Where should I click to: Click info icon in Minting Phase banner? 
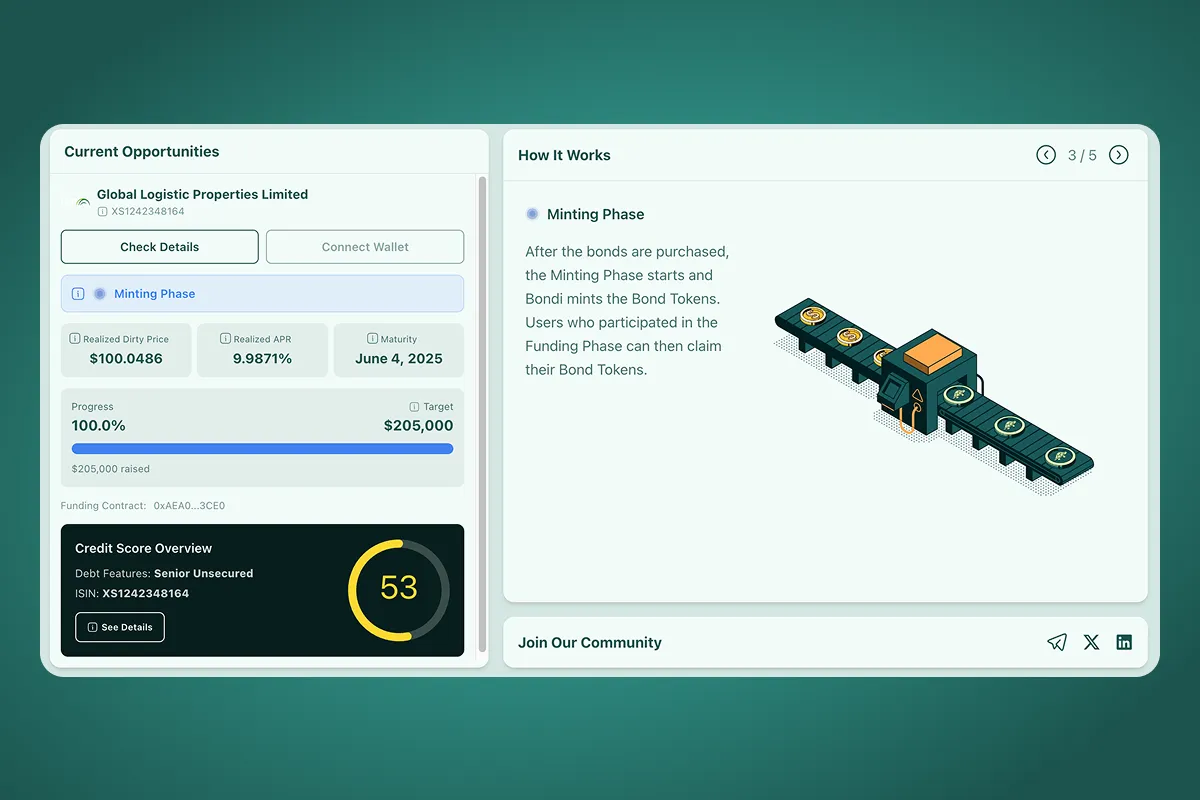tap(78, 294)
